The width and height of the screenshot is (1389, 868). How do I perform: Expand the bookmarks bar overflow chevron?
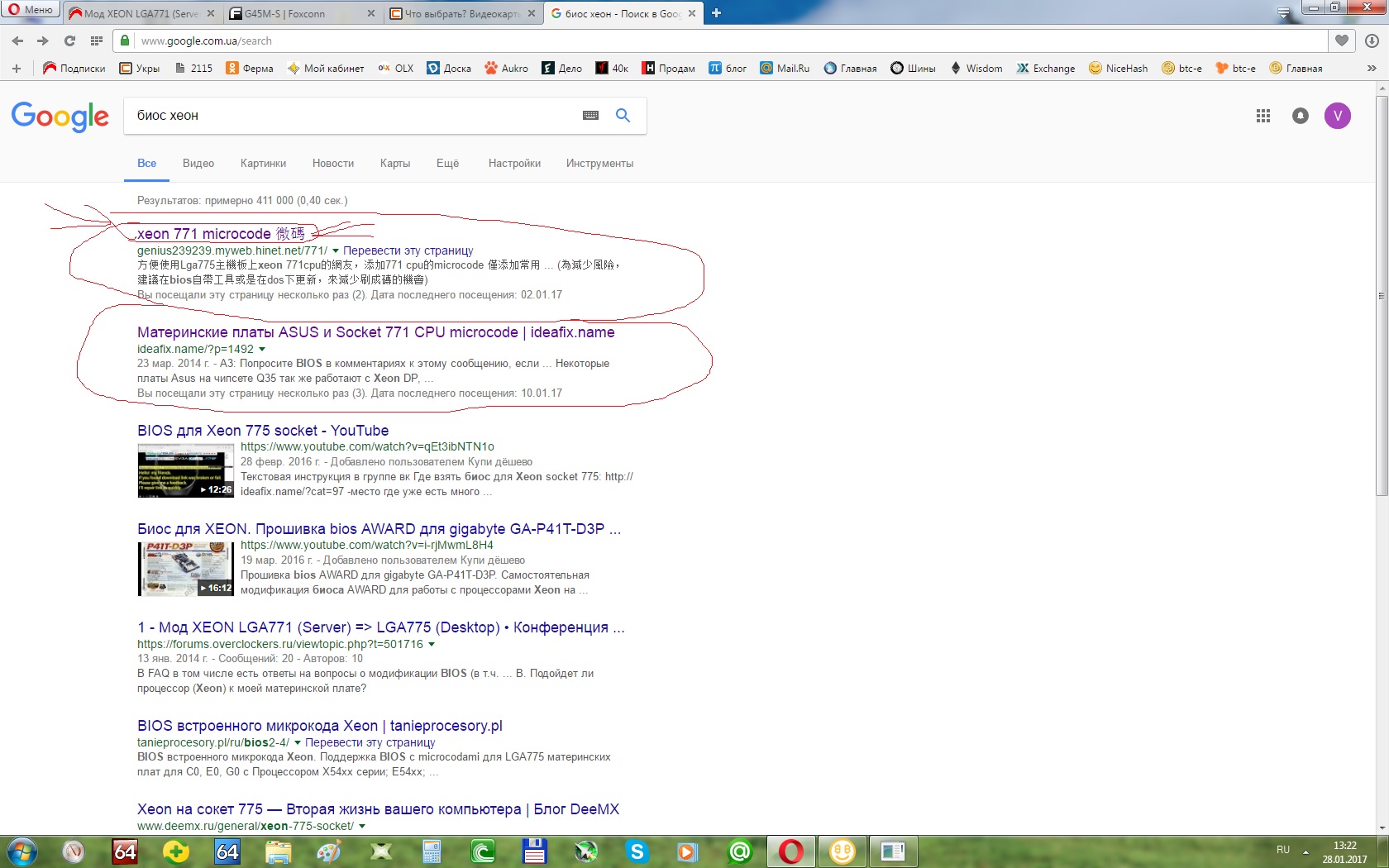click(x=1372, y=69)
